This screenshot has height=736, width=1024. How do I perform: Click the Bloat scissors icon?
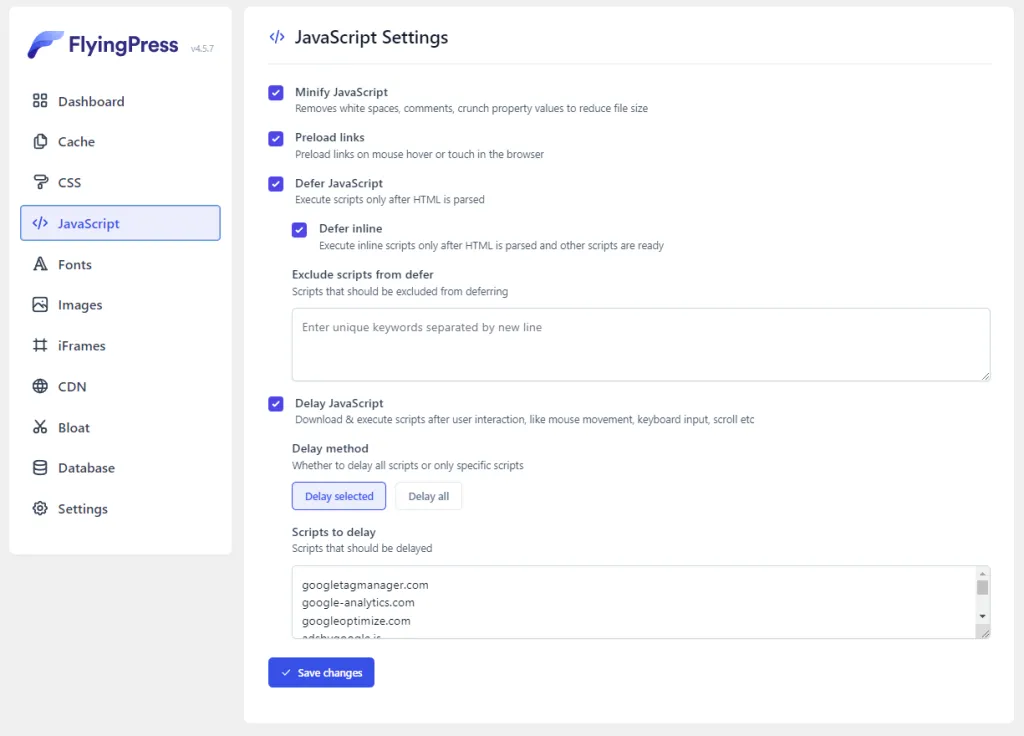(40, 428)
